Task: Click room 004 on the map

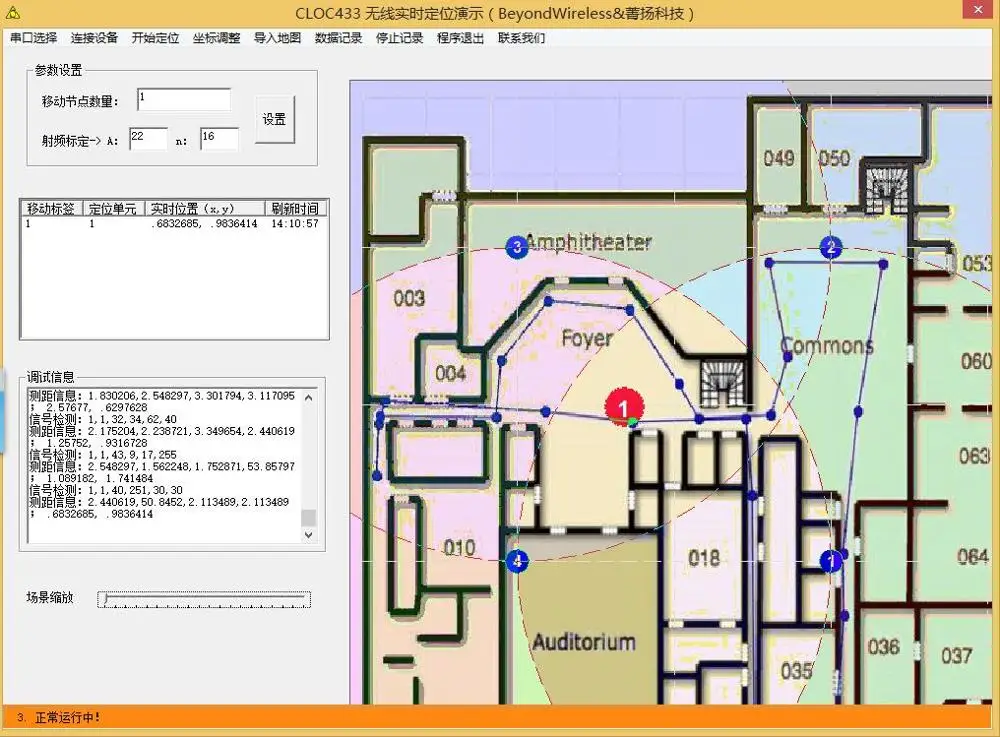Action: point(450,373)
